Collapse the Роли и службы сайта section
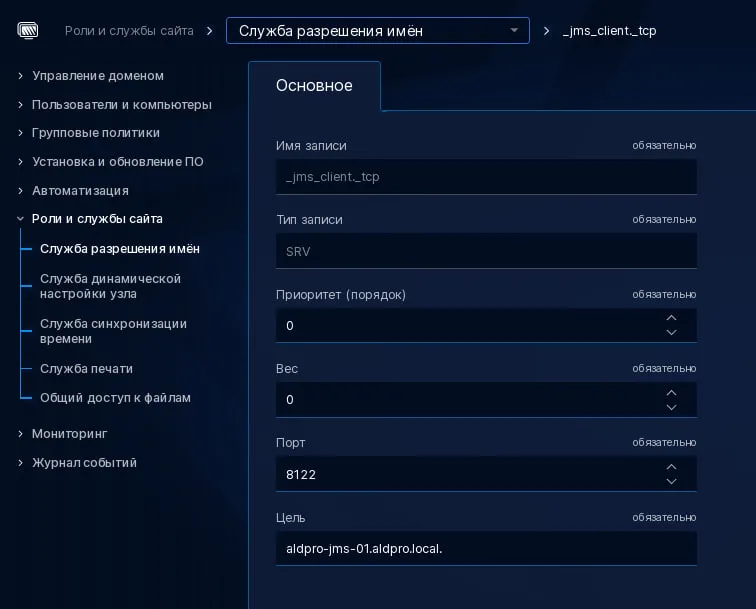 (20, 219)
